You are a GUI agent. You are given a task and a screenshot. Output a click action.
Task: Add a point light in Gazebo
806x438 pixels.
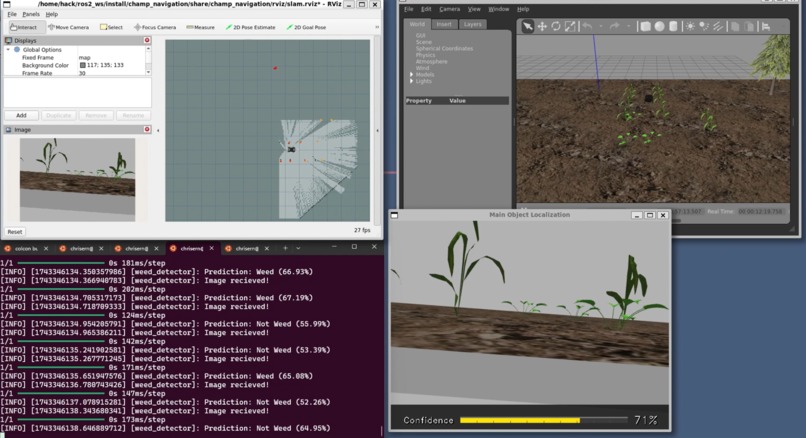pyautogui.click(x=690, y=26)
